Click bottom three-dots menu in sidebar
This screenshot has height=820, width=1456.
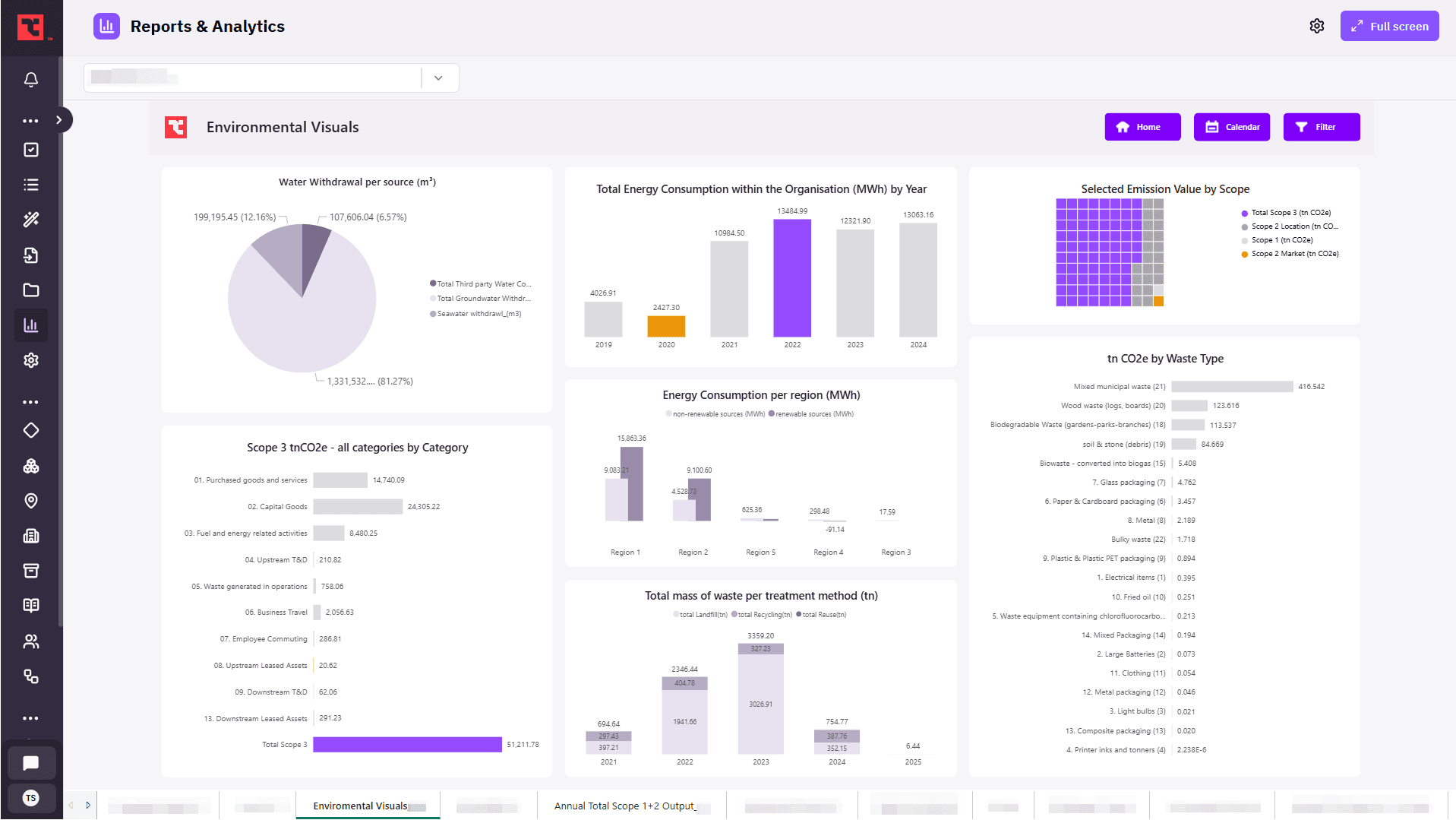point(31,718)
